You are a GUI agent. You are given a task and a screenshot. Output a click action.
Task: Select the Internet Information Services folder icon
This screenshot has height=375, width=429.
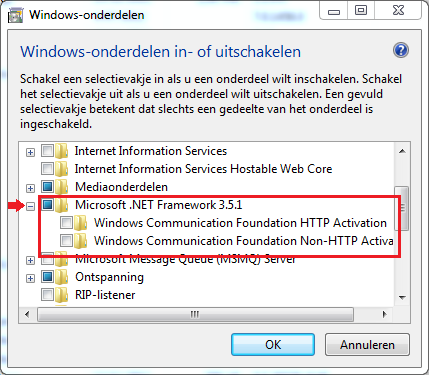pos(61,151)
